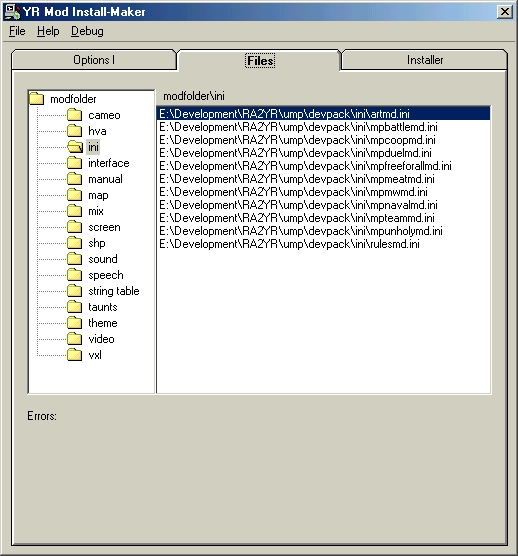Click the mix folder icon

74,211
